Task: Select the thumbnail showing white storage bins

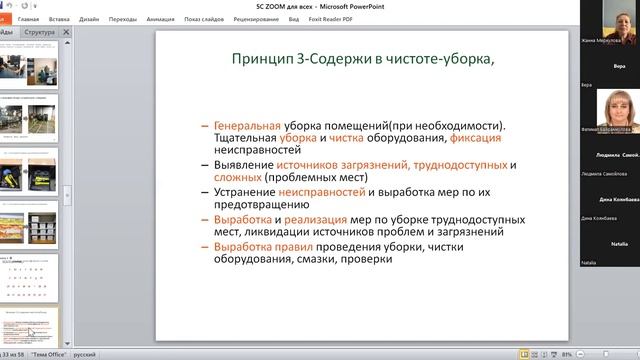Action: tap(29, 225)
